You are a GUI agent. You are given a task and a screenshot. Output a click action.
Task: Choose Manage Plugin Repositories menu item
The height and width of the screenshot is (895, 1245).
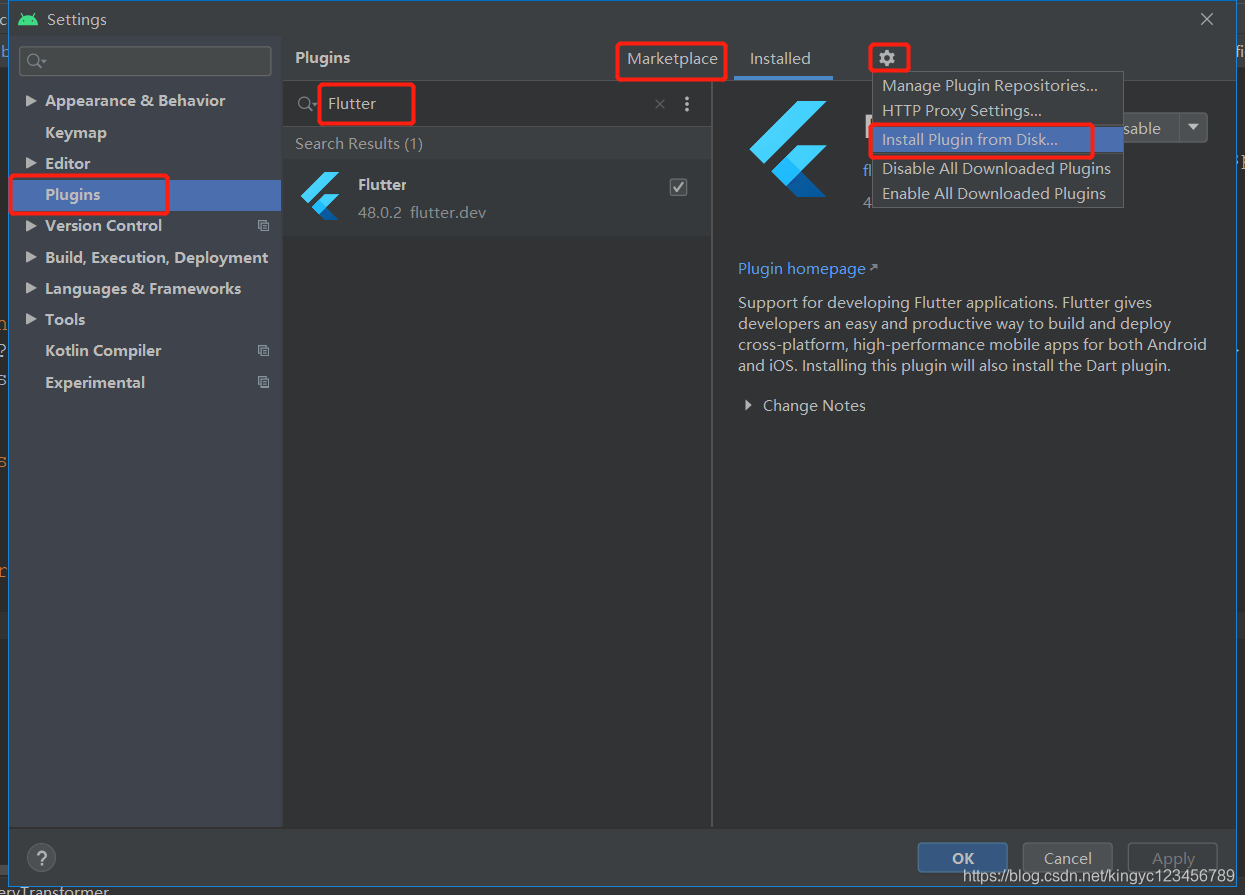997,86
